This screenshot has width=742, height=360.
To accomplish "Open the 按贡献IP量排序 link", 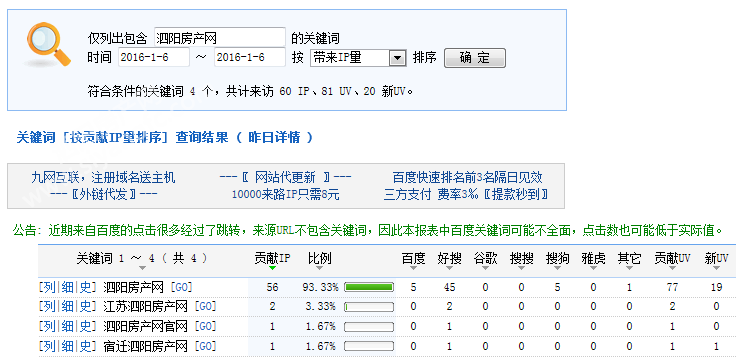I will [115, 138].
